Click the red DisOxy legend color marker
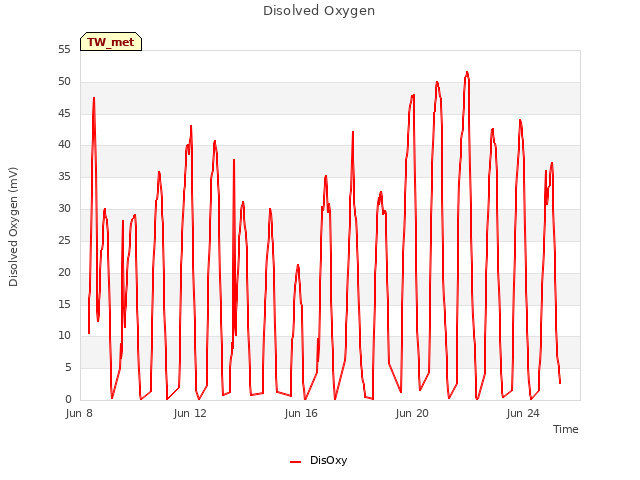Image resolution: width=640 pixels, height=480 pixels. coord(296,462)
